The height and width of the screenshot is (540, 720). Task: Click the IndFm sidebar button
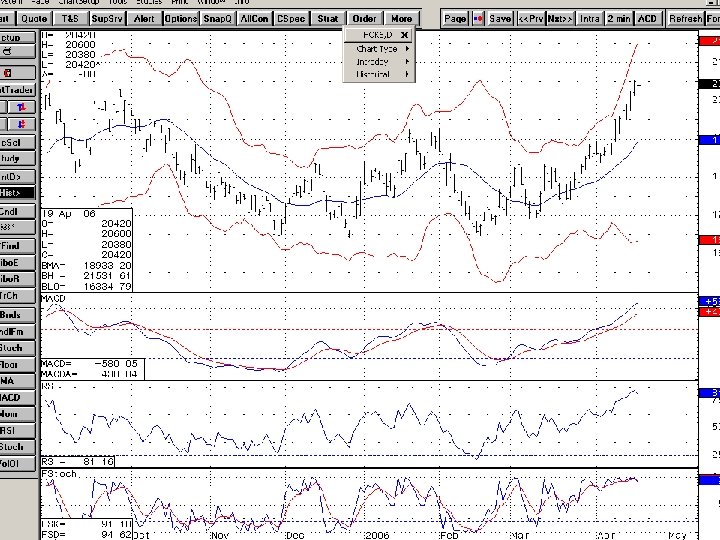click(x=17, y=332)
